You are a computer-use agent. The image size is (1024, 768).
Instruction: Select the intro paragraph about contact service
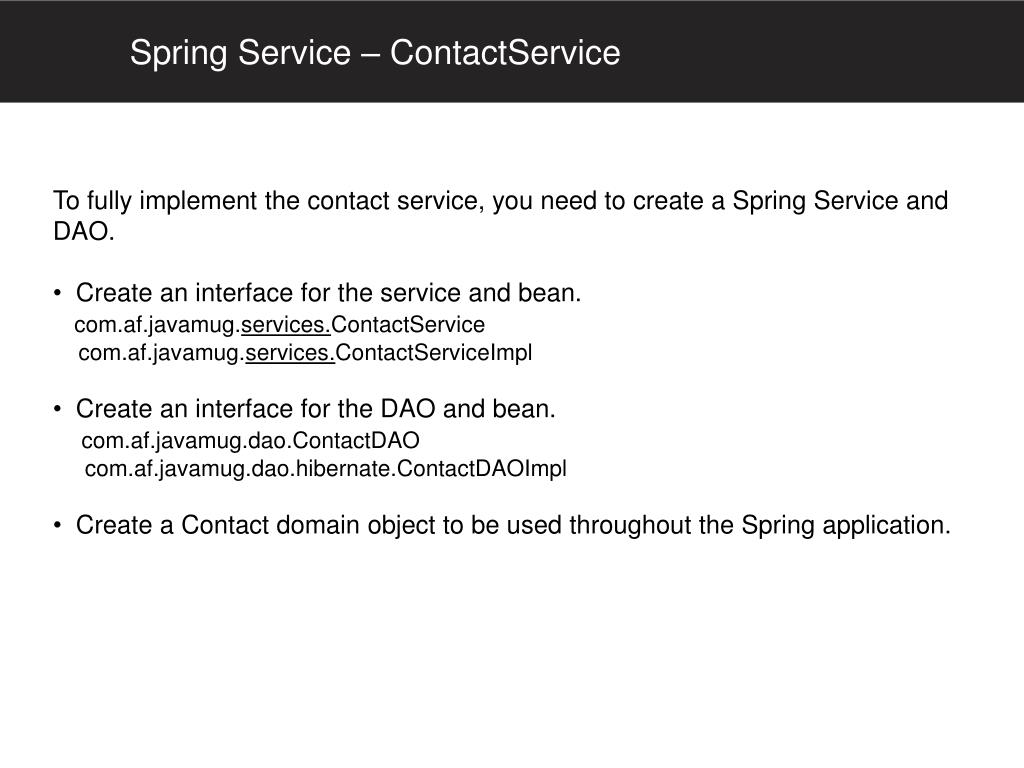pyautogui.click(x=500, y=216)
